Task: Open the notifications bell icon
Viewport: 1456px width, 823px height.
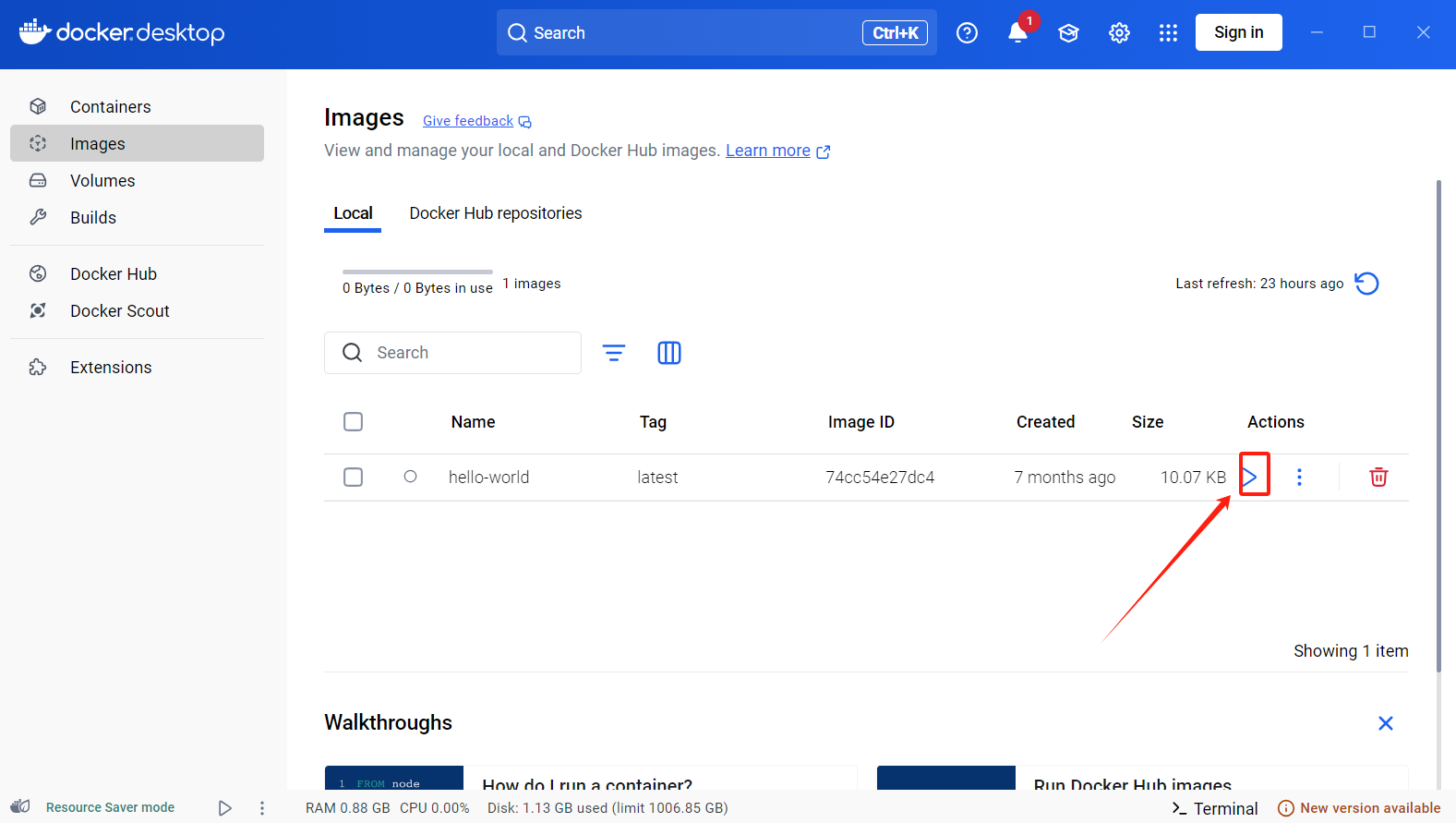Action: (1017, 33)
